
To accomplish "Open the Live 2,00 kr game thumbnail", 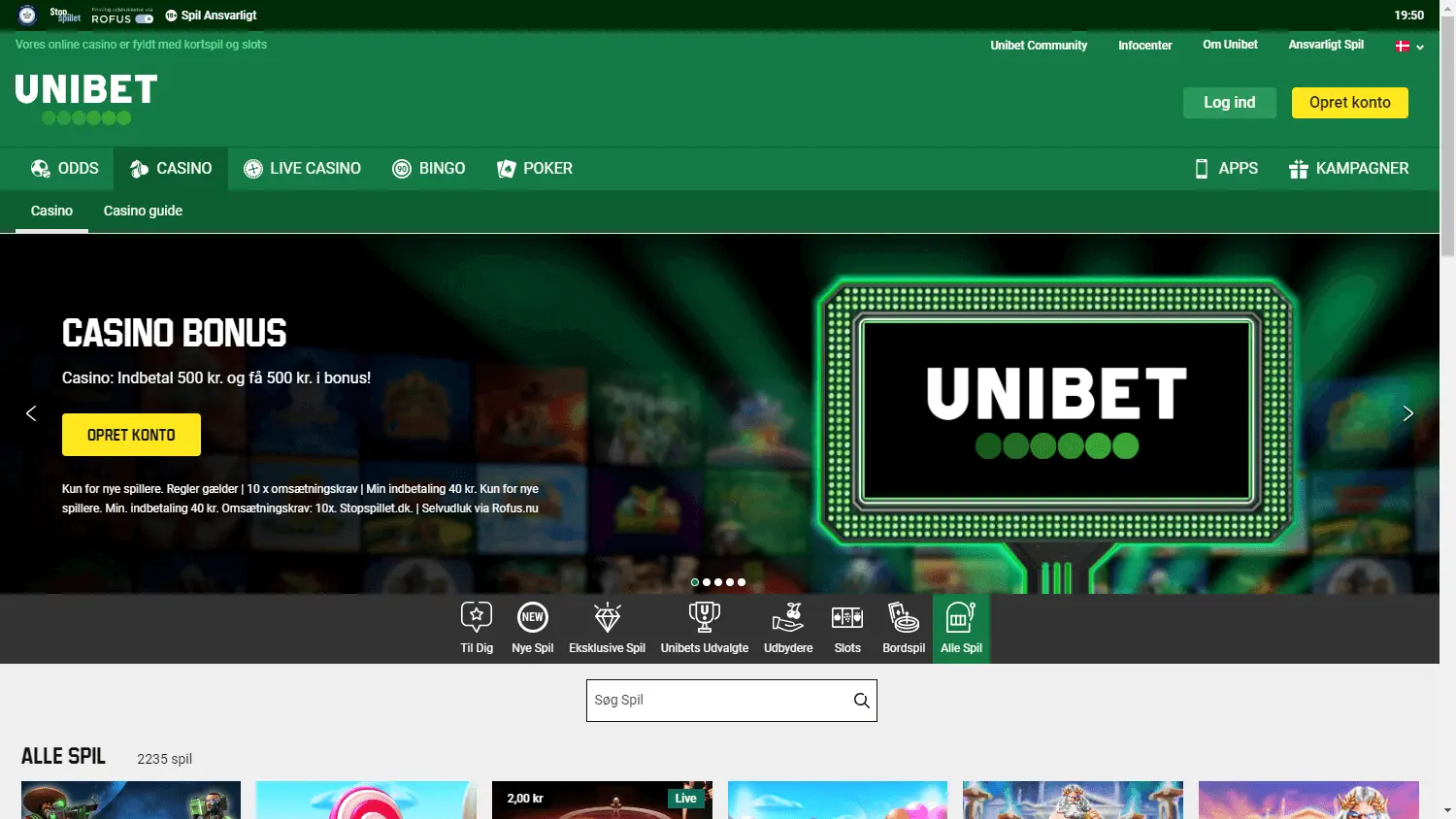I will click(x=602, y=801).
